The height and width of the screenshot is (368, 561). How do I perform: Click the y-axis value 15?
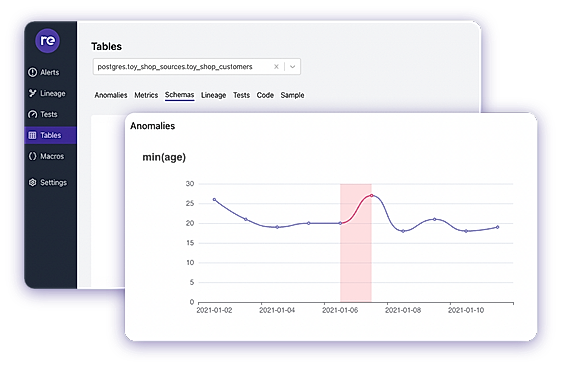pos(190,243)
